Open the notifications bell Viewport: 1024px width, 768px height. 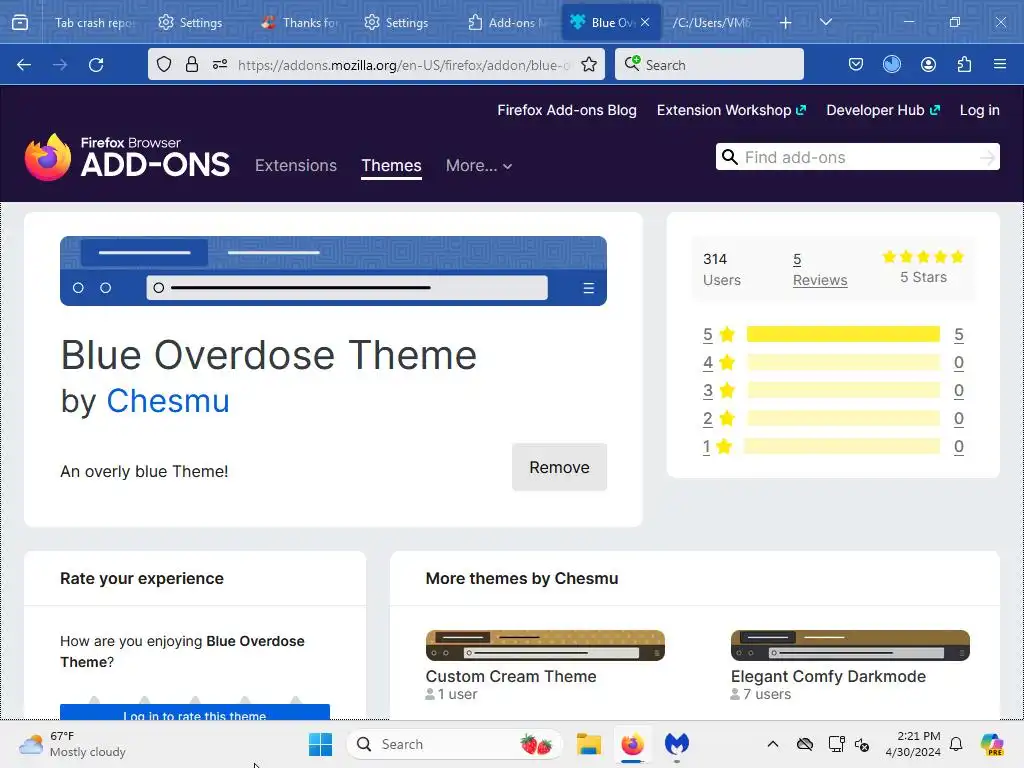pos(956,744)
